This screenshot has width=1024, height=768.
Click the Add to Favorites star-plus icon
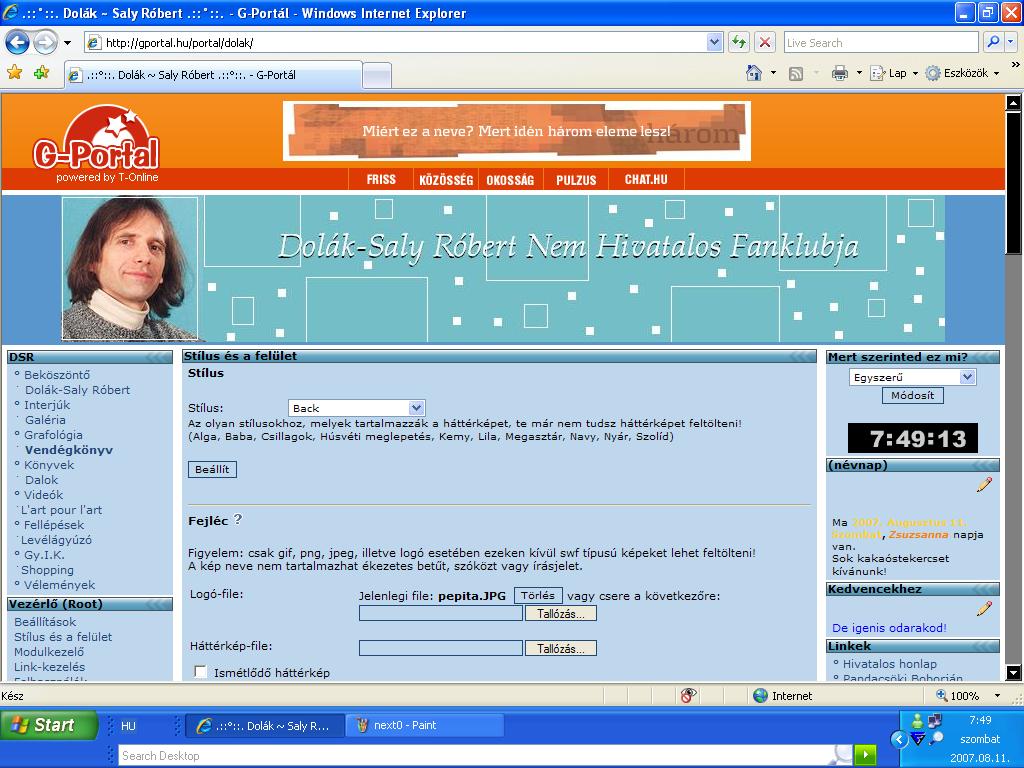42,72
